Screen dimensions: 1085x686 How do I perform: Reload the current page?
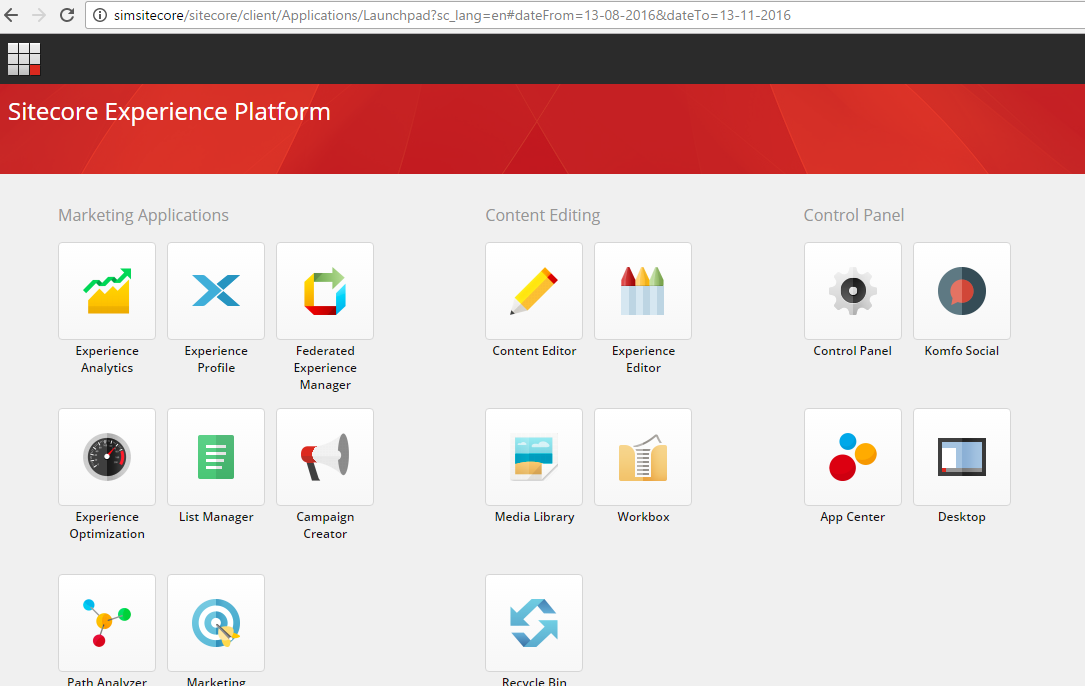click(x=67, y=15)
